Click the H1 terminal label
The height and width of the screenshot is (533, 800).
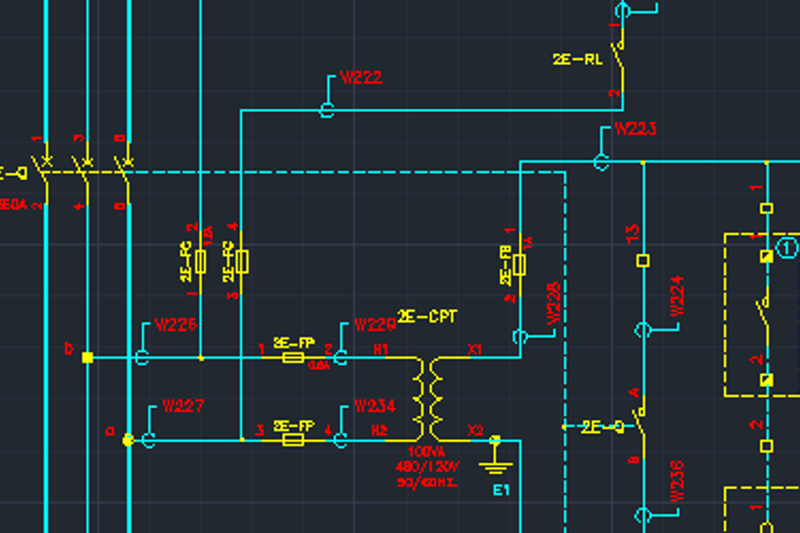point(381,349)
